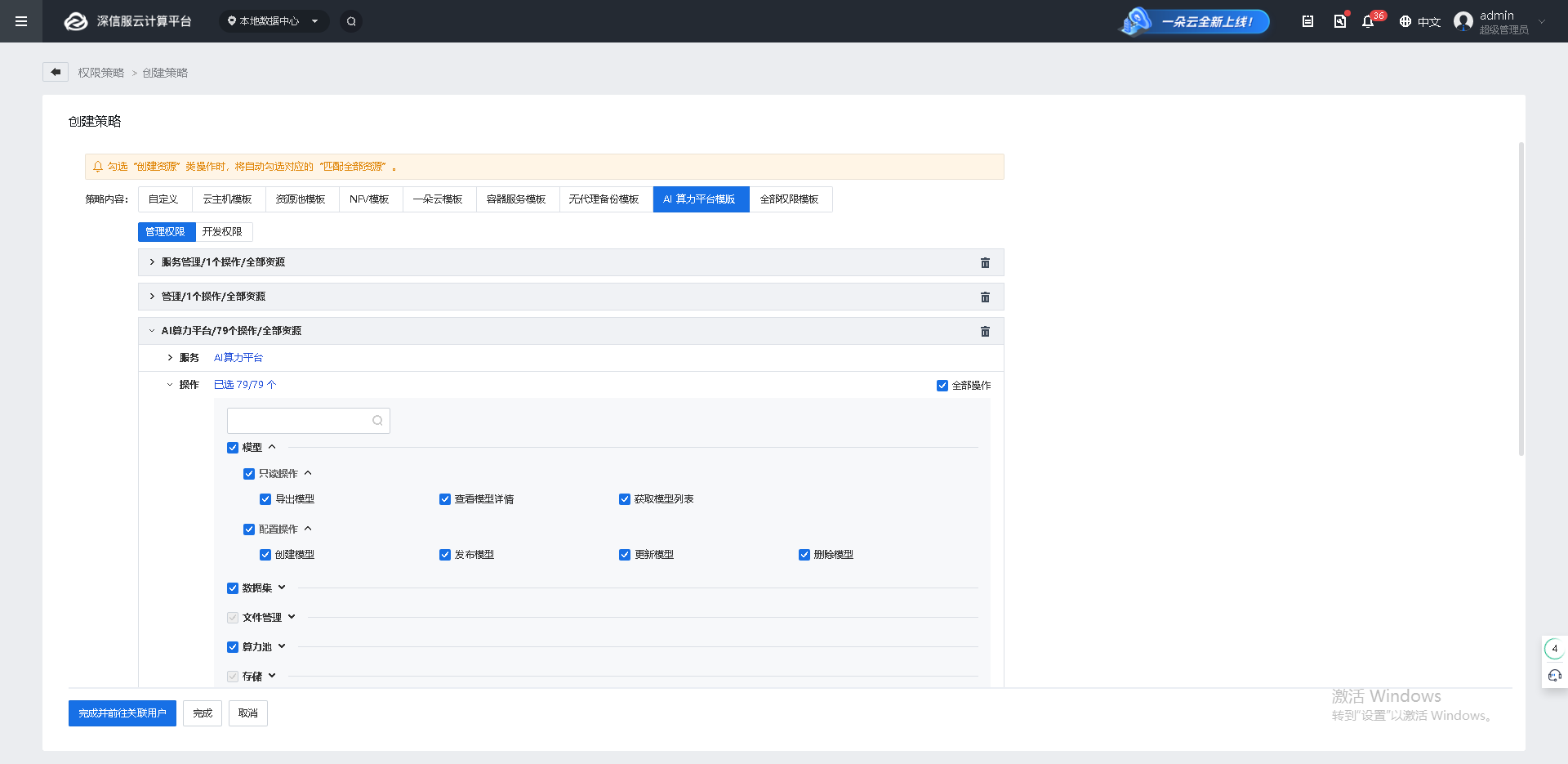This screenshot has width=1568, height=764.
Task: Uncheck the 导出模型 checkbox
Action: (x=265, y=499)
